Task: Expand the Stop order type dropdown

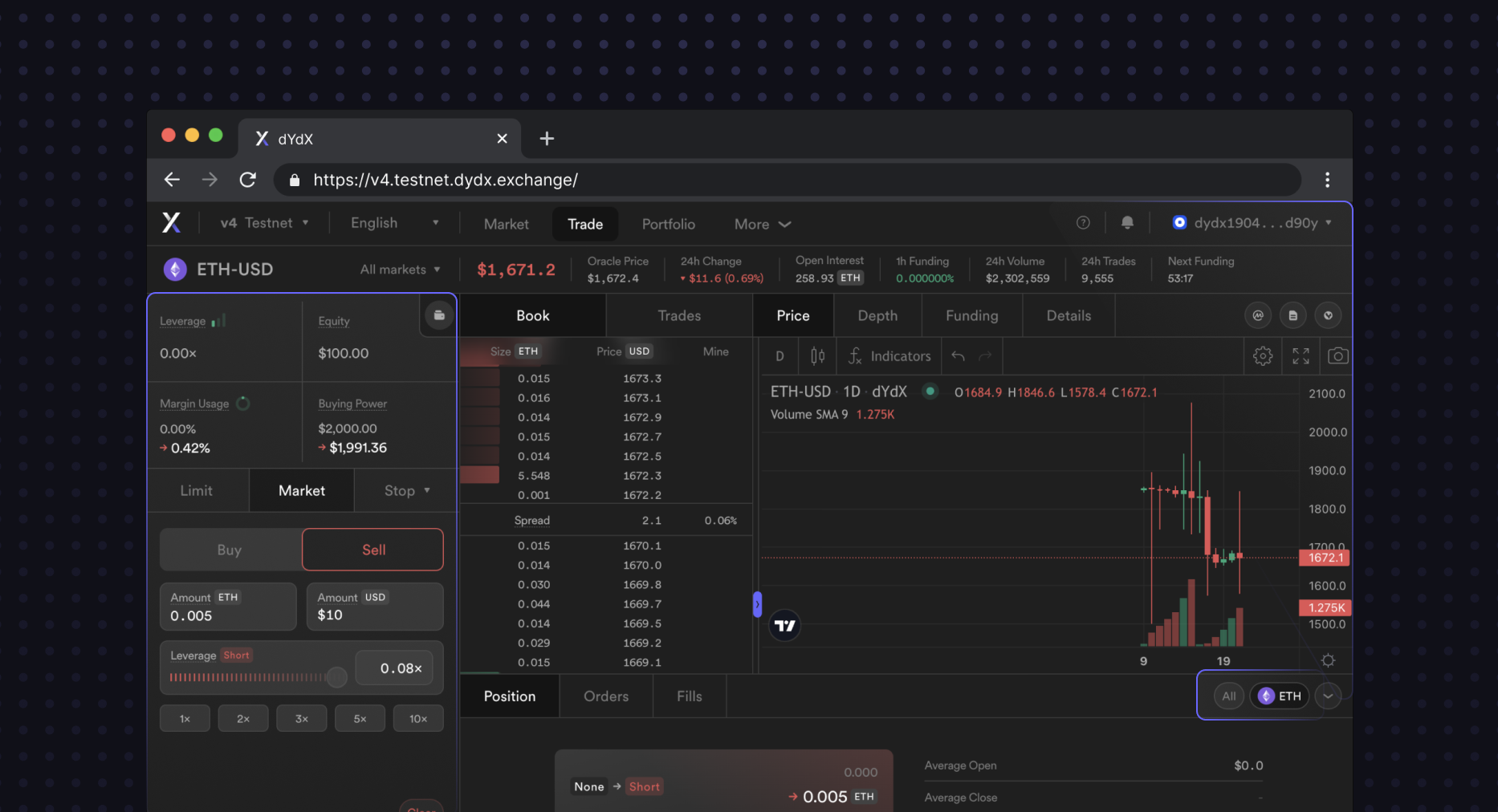Action: (407, 490)
